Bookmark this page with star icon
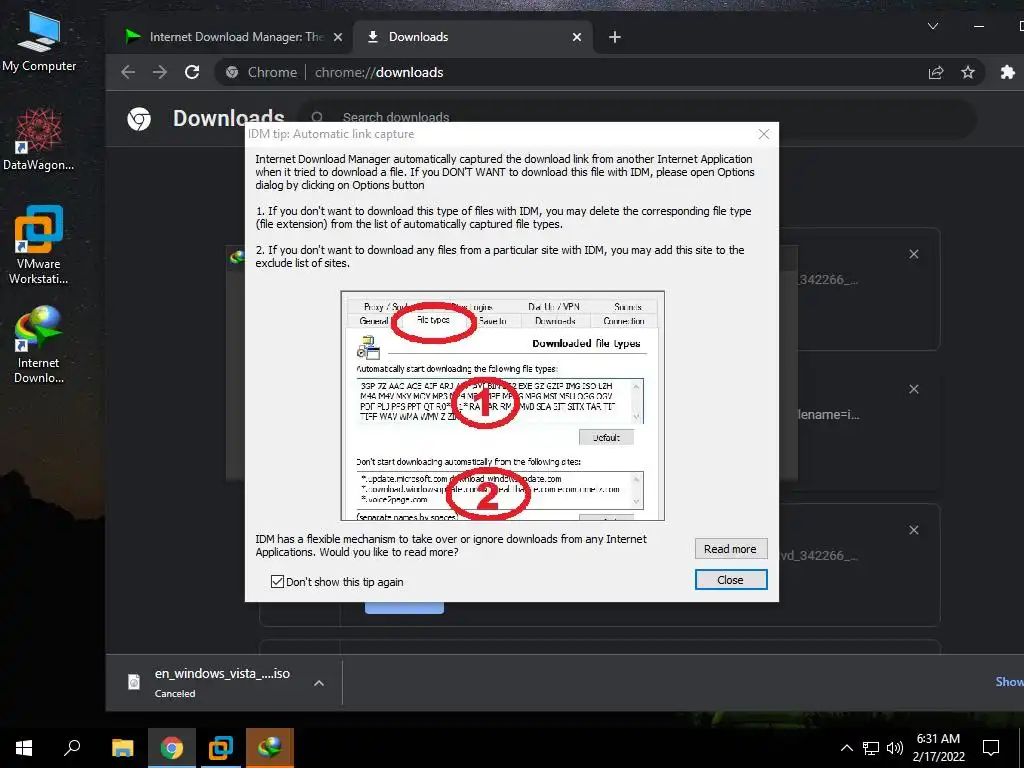Screen dimensions: 1024x768 968,72
